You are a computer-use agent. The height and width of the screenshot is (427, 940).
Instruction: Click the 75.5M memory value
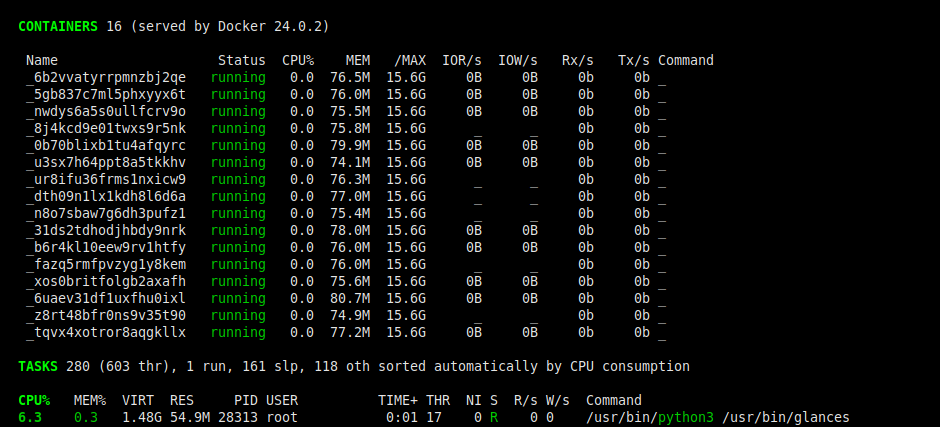click(350, 112)
